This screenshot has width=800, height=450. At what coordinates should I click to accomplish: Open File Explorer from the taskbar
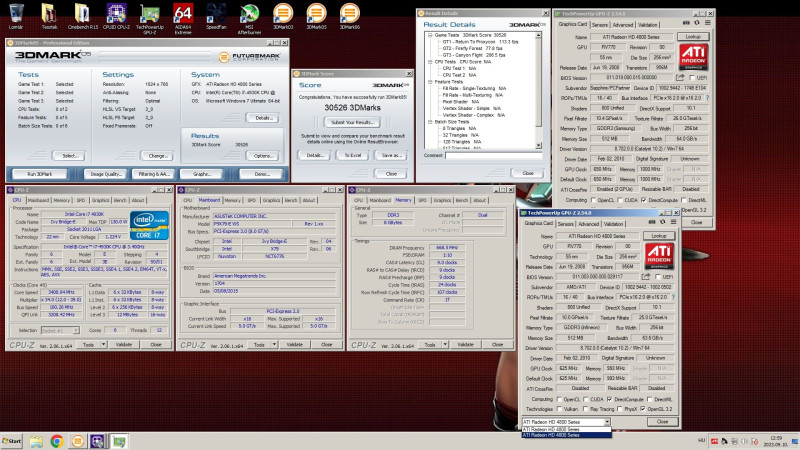click(36, 441)
